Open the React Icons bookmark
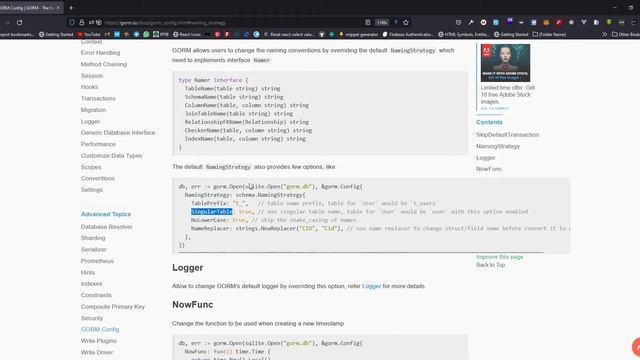 (187, 34)
